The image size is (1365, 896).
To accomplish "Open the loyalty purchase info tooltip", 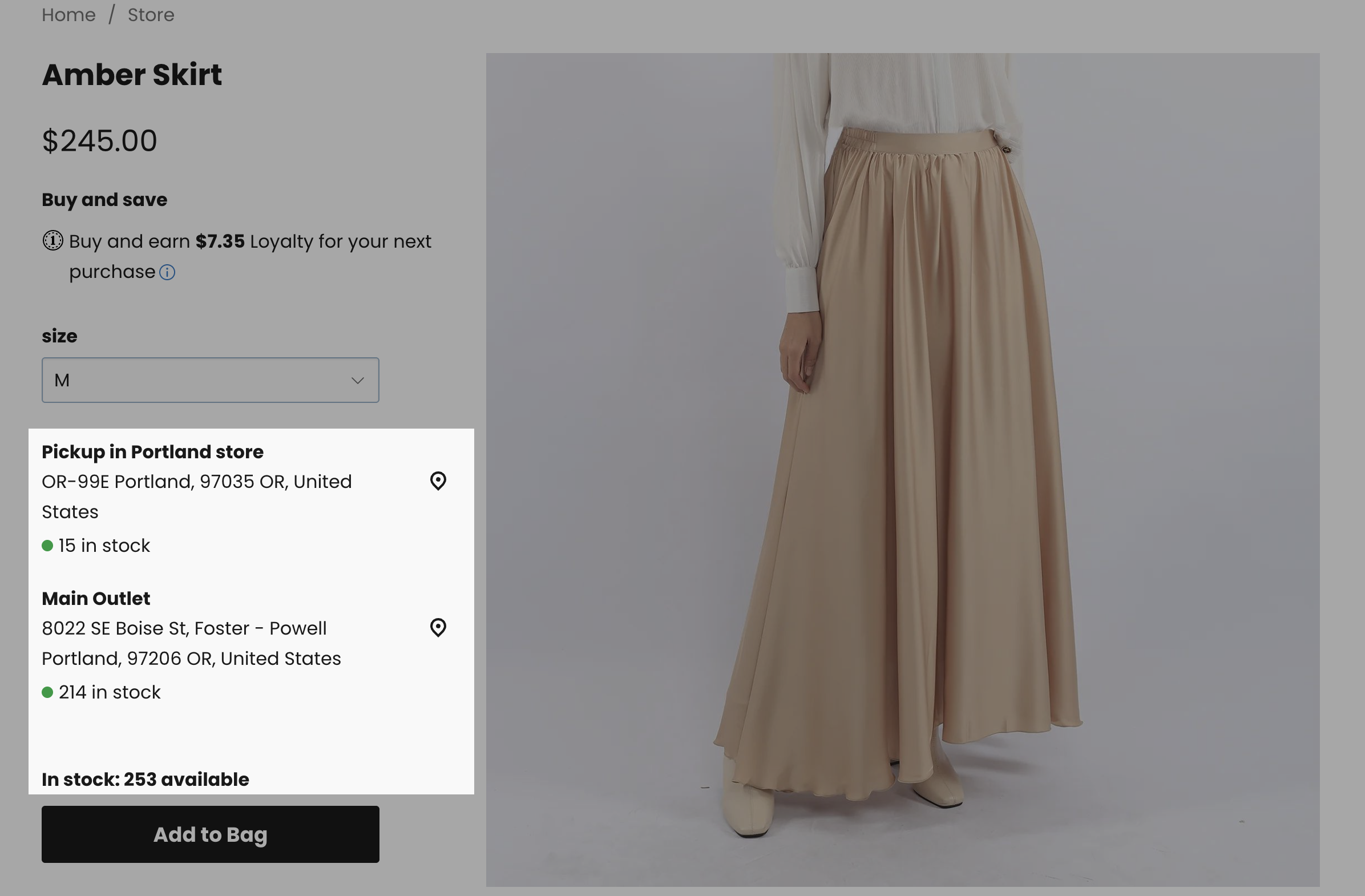I will coord(167,272).
